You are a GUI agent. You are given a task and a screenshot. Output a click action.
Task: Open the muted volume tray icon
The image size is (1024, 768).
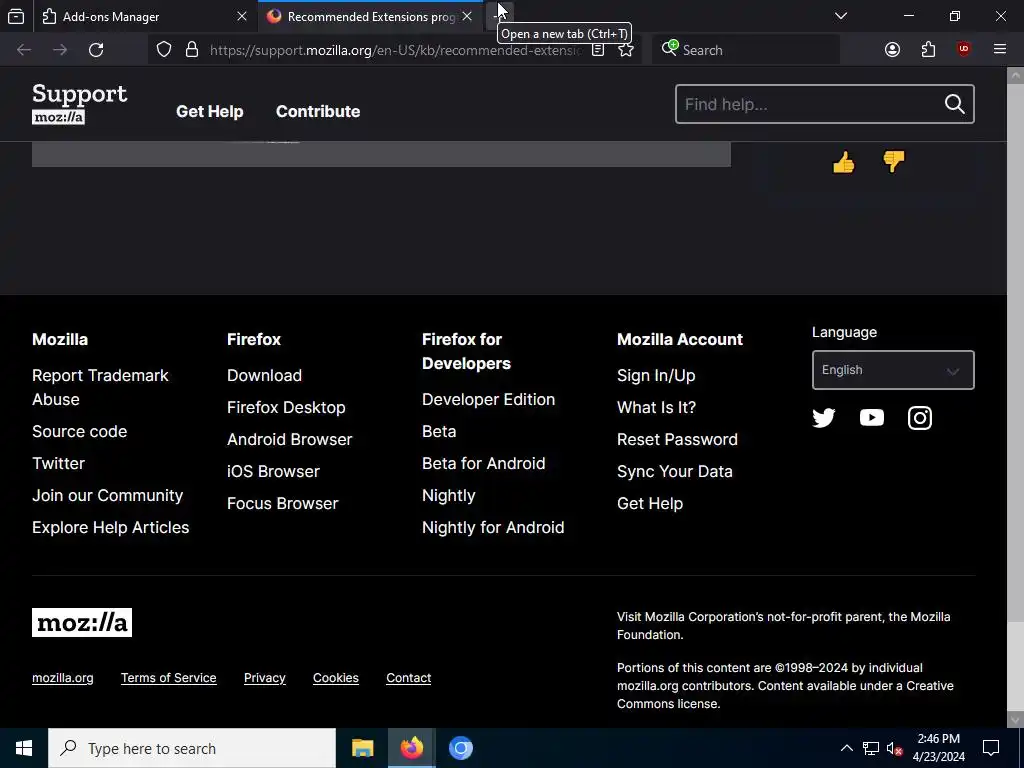pos(895,748)
